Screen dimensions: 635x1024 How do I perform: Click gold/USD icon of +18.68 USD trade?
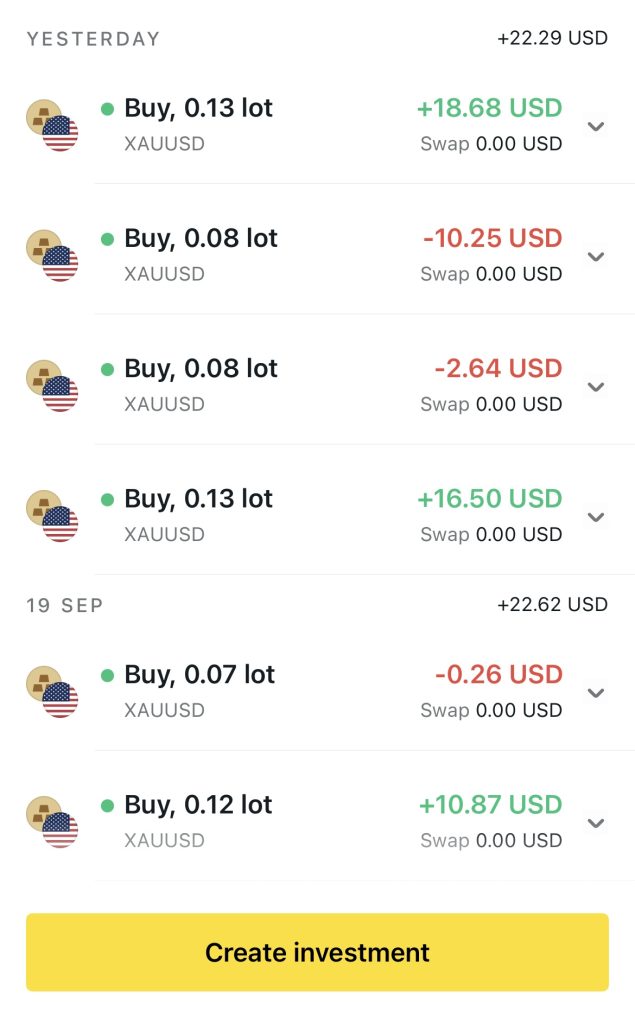tap(52, 125)
